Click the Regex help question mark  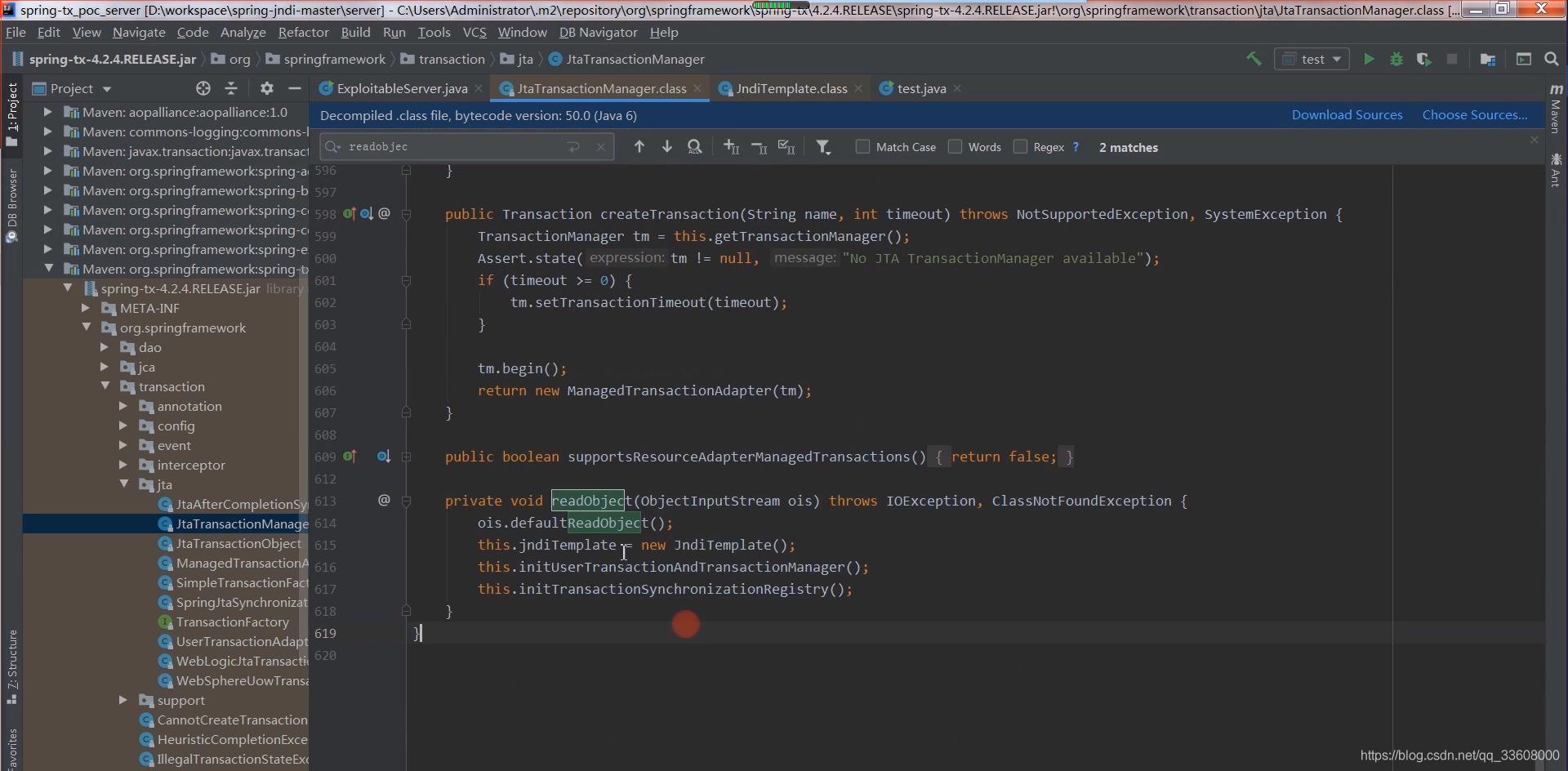tap(1076, 147)
